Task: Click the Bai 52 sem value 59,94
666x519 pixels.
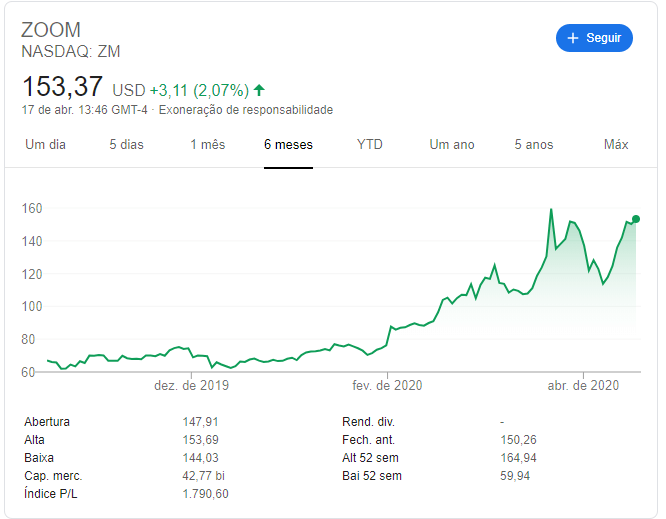Action: point(515,476)
